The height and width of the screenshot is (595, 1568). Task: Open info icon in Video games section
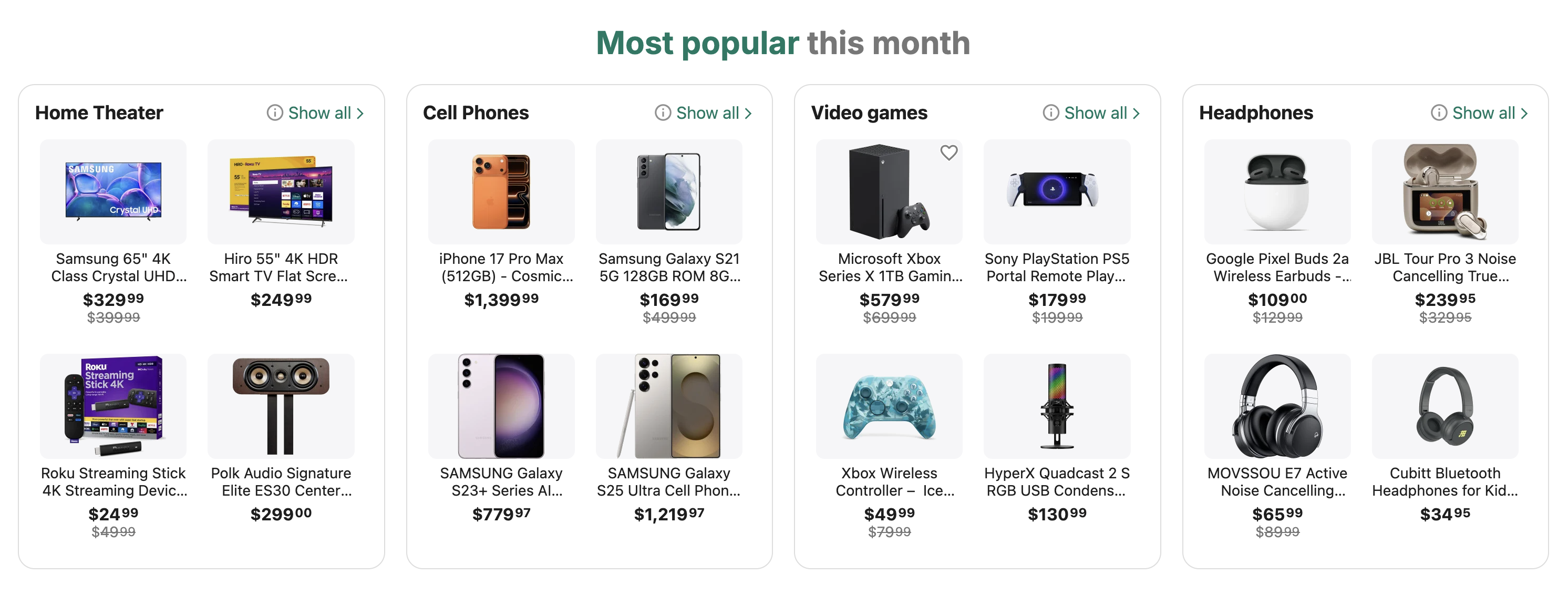click(x=1050, y=112)
